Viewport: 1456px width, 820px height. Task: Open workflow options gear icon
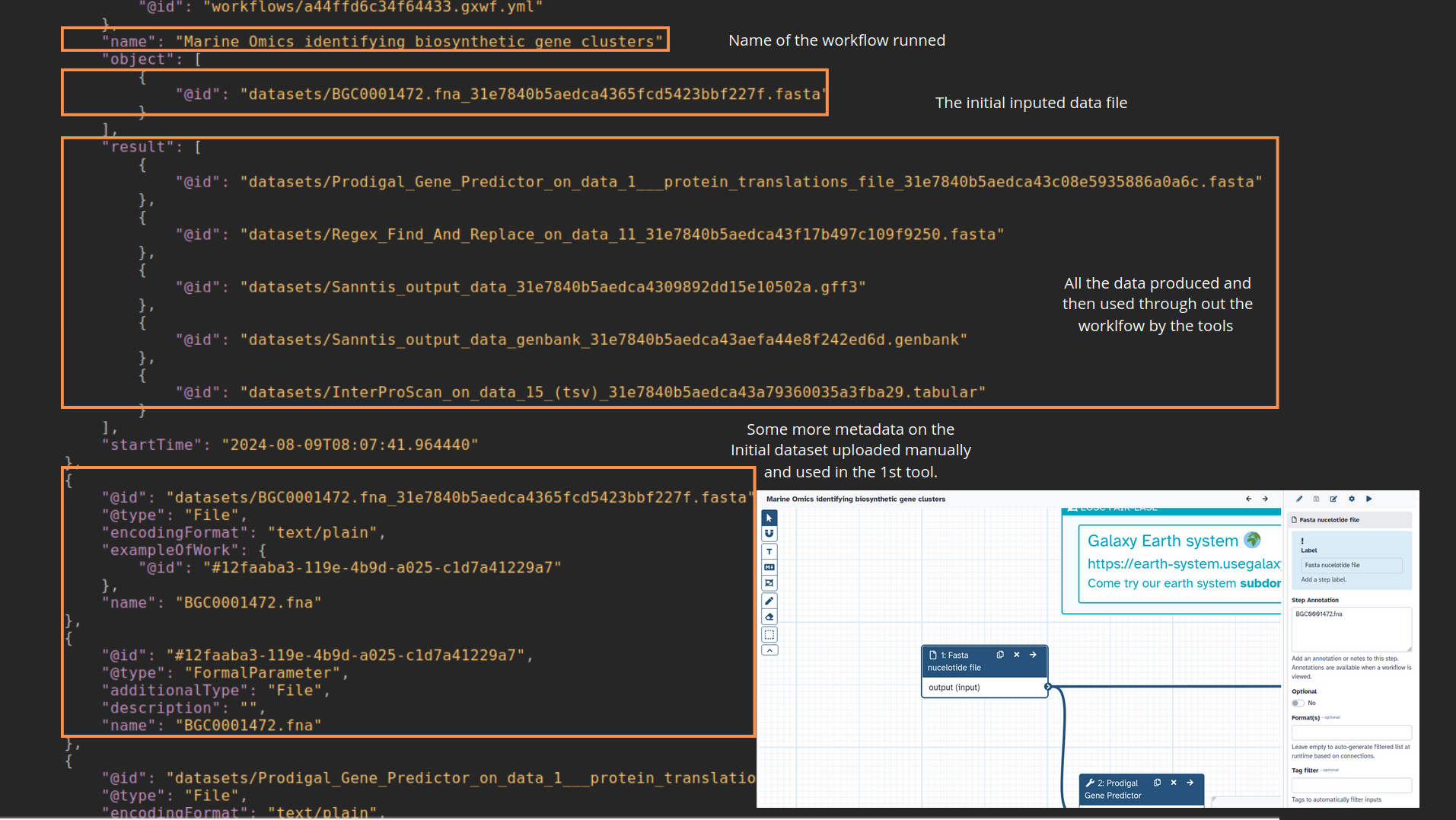(1352, 499)
